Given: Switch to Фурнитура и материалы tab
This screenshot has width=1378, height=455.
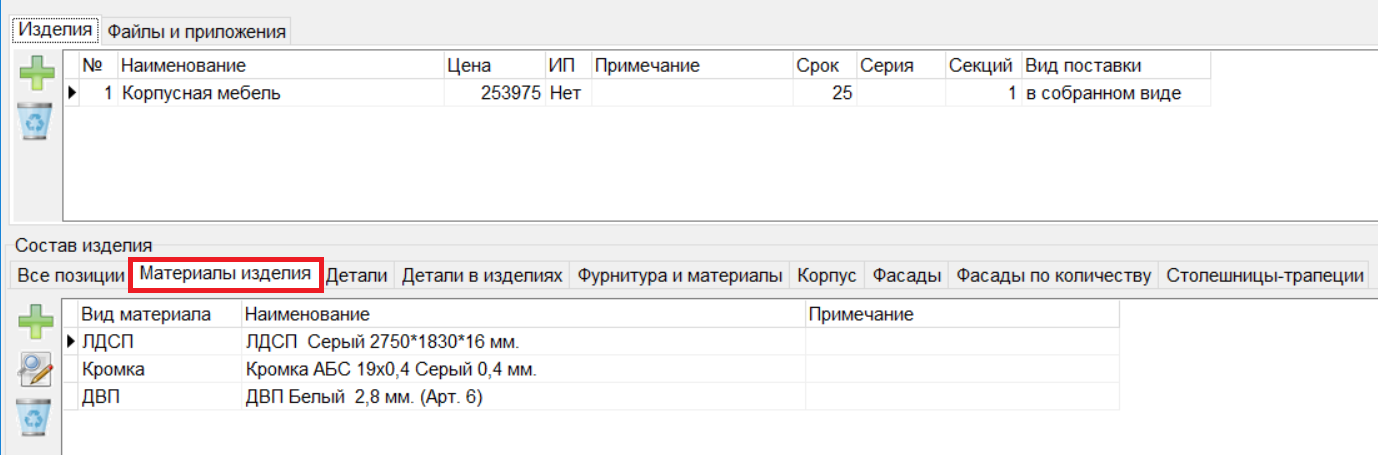Looking at the screenshot, I should pos(680,276).
